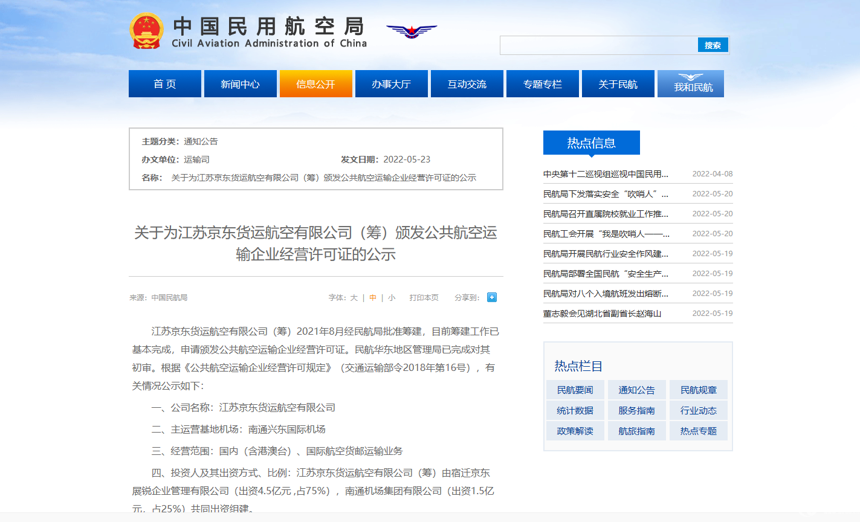Open news 民航工会开展“我是吹哨人
860x522 pixels.
[606, 234]
